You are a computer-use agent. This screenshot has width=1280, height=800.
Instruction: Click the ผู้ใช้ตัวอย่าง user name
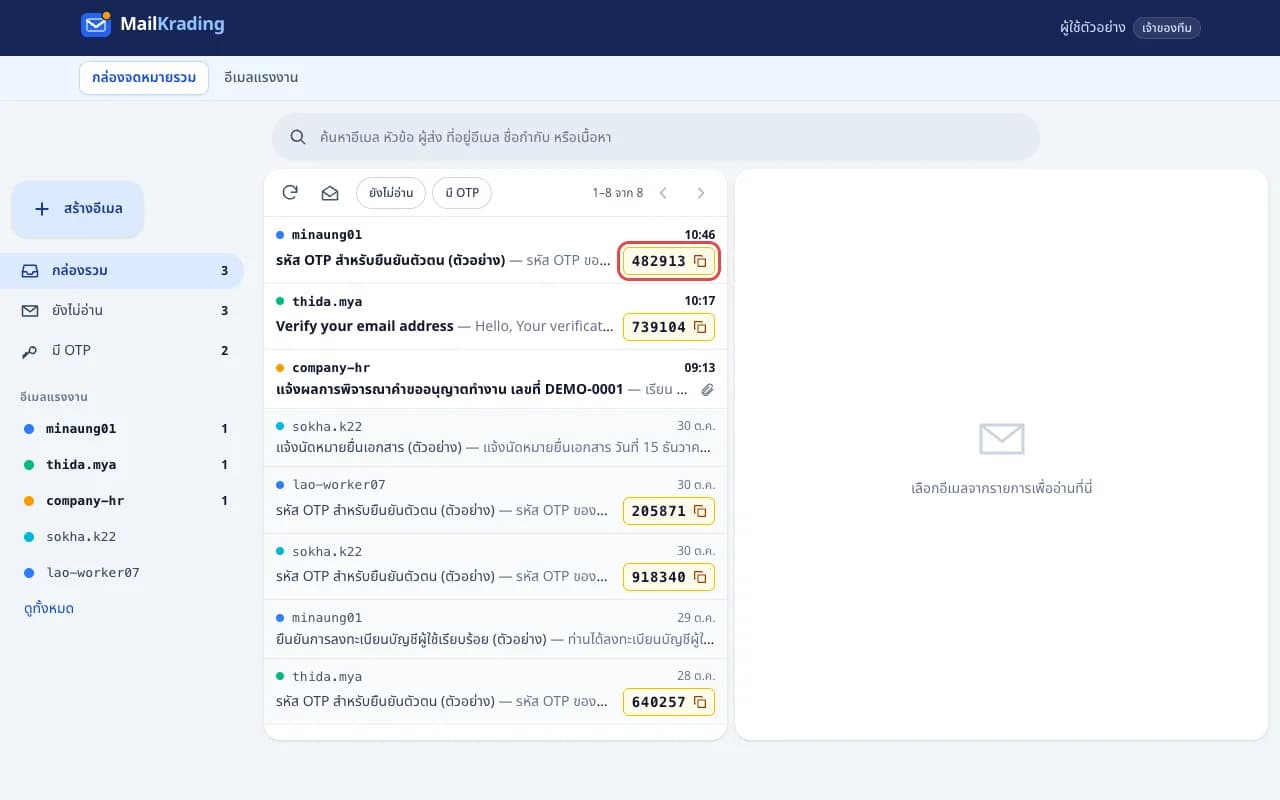pyautogui.click(x=1093, y=28)
